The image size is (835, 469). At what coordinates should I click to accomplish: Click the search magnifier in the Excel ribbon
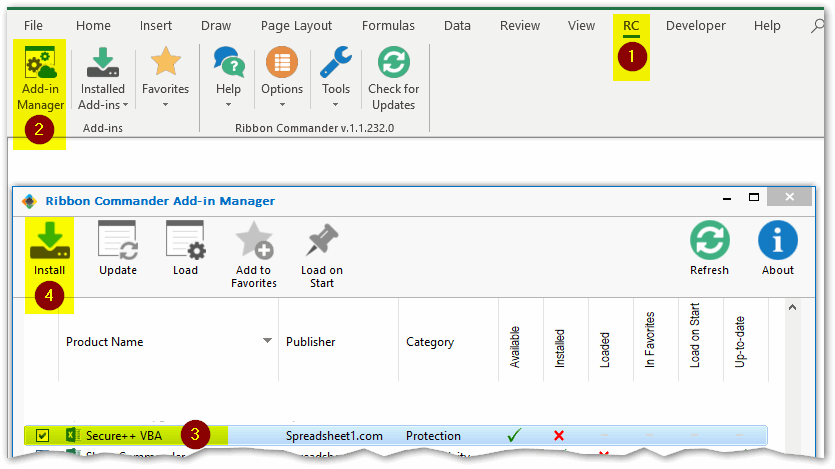pyautogui.click(x=818, y=25)
